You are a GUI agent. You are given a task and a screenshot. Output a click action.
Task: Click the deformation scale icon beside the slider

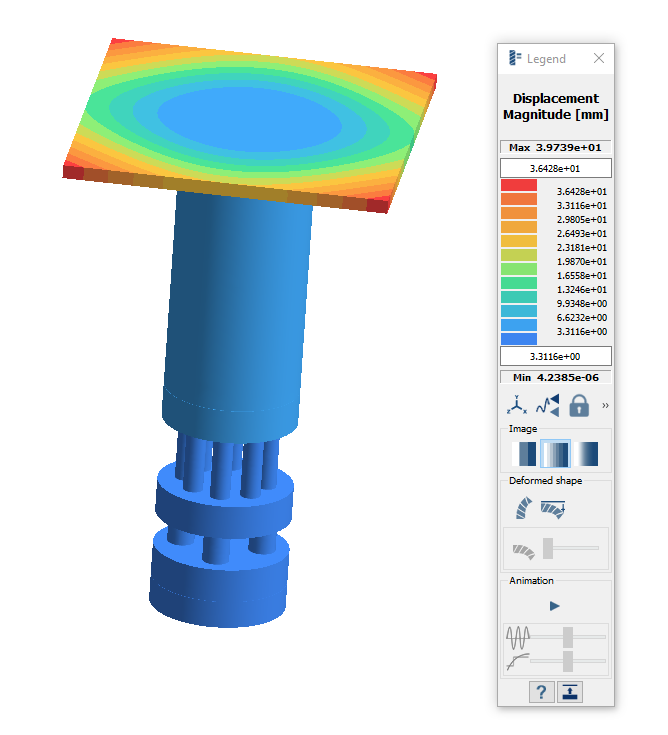tap(523, 551)
